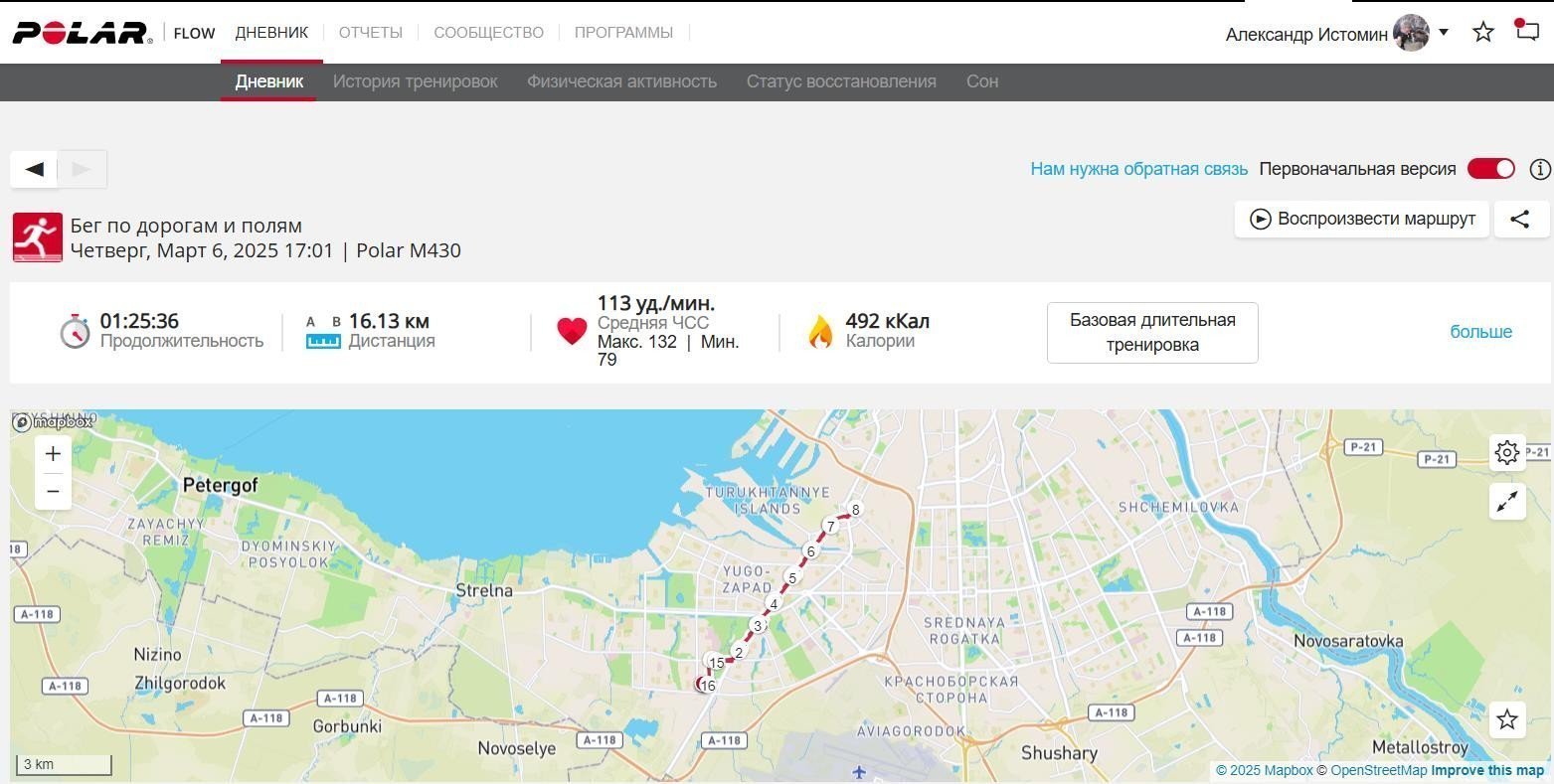
Task: Select Дневник sub-tab
Action: [x=268, y=81]
